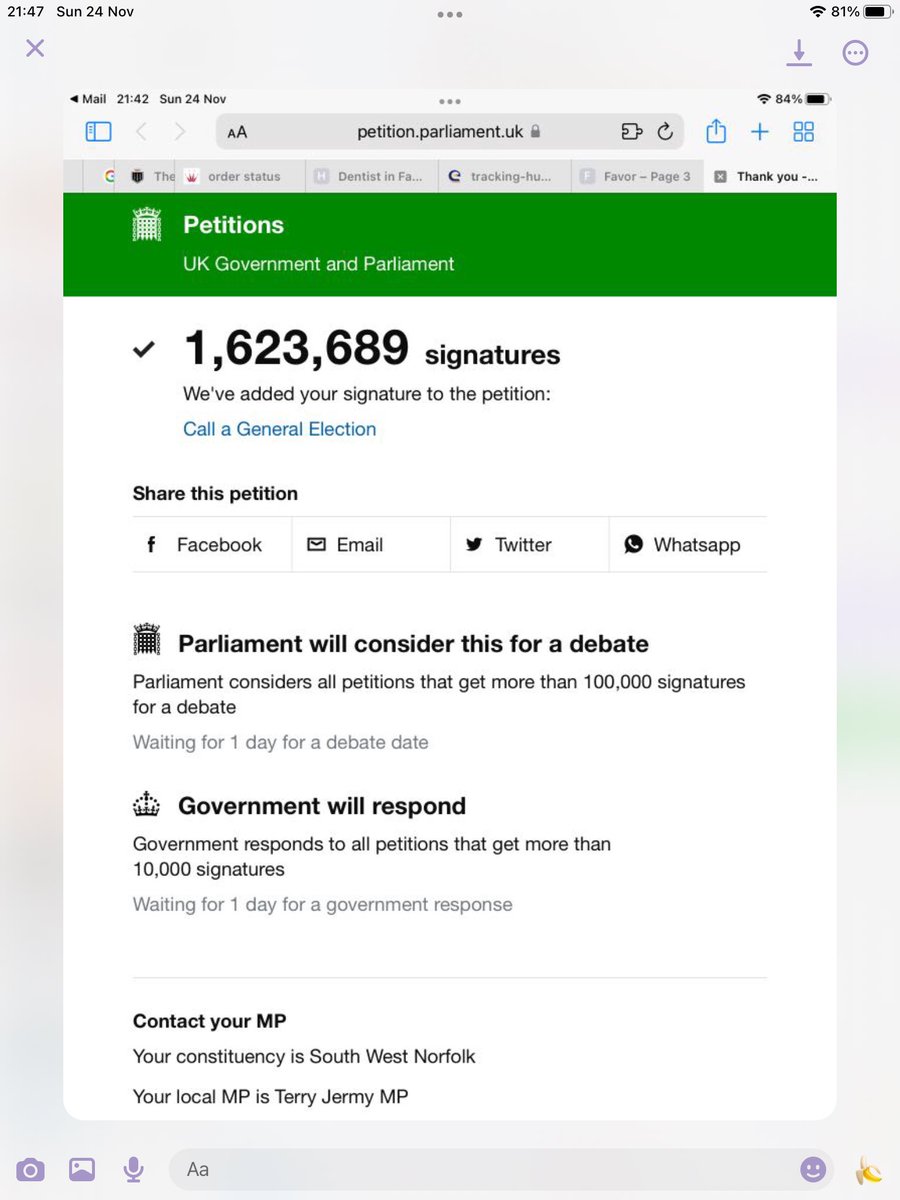Close the image viewer with X

35,48
